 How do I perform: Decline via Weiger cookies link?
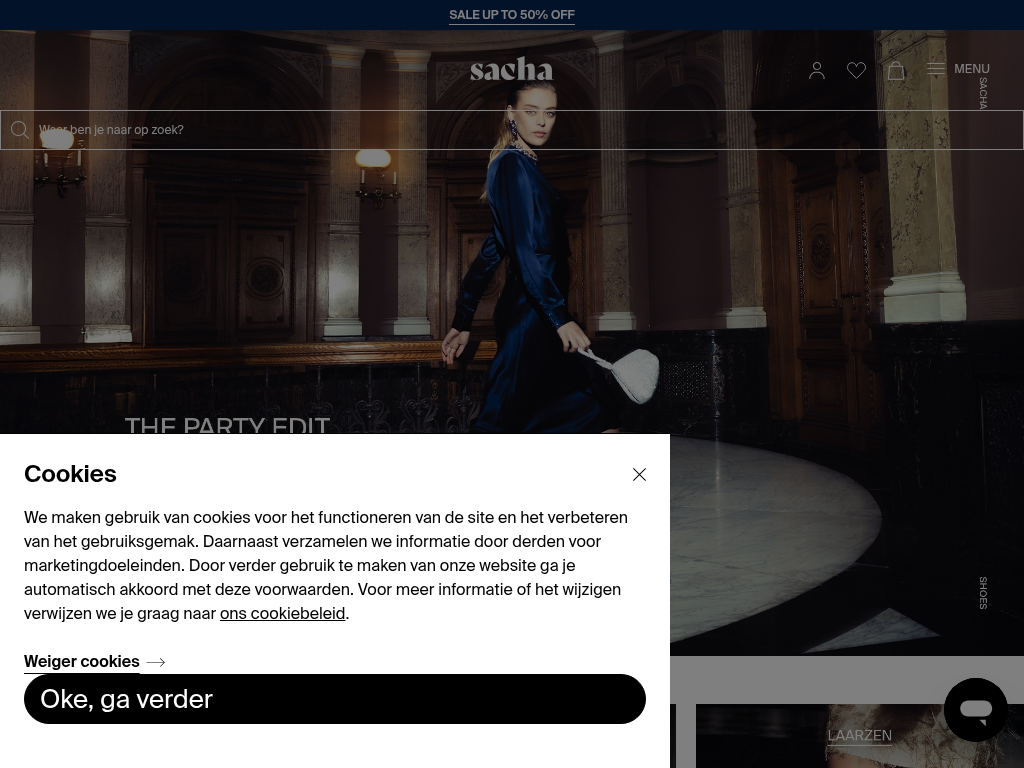coord(82,662)
